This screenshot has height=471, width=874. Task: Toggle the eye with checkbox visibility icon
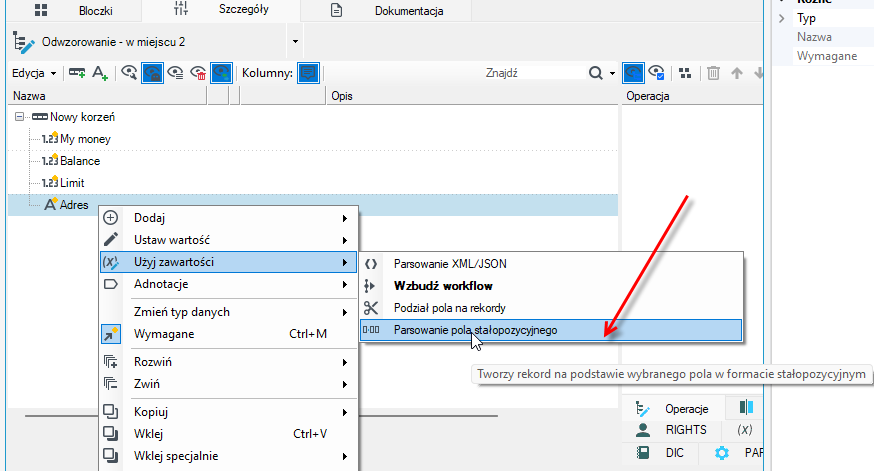click(656, 73)
